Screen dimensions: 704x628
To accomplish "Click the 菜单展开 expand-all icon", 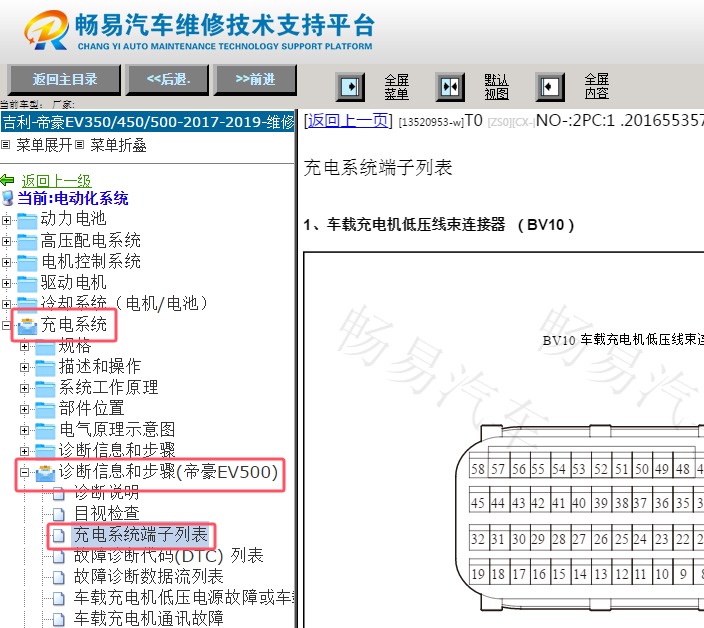I will pos(5,145).
